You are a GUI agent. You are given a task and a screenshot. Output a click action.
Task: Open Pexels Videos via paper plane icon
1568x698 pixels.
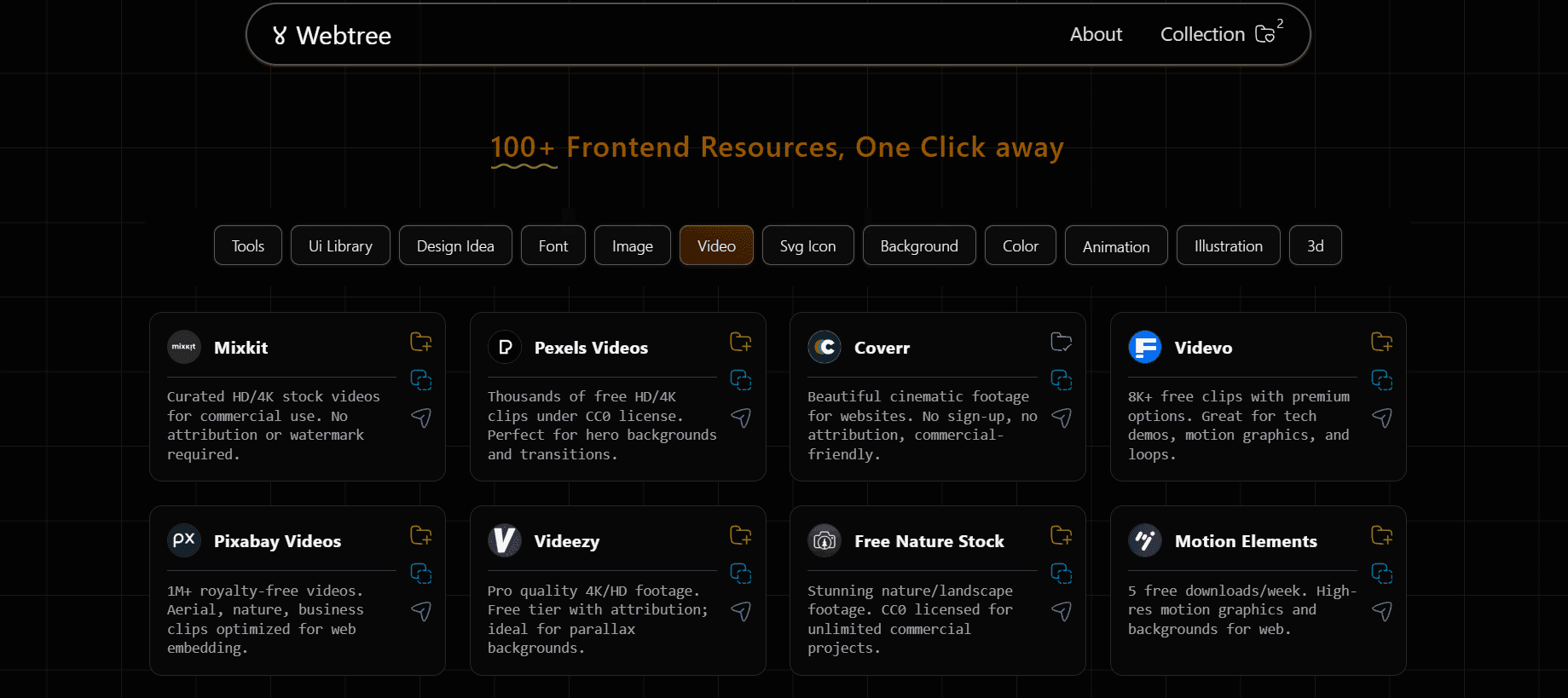(741, 418)
